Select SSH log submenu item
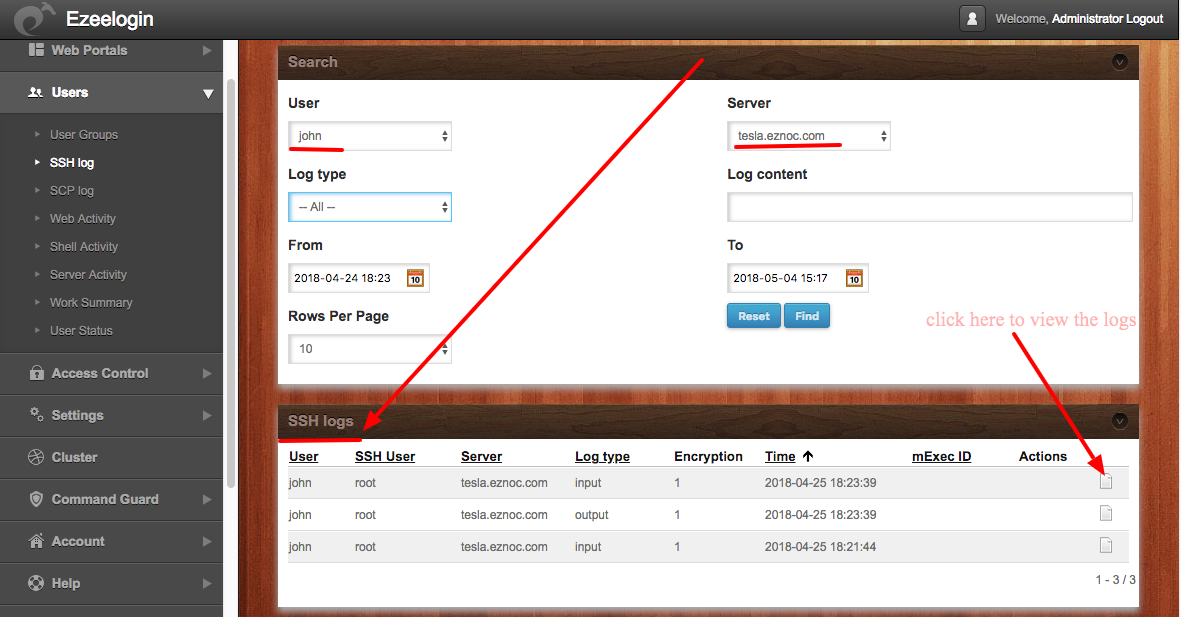 point(72,163)
